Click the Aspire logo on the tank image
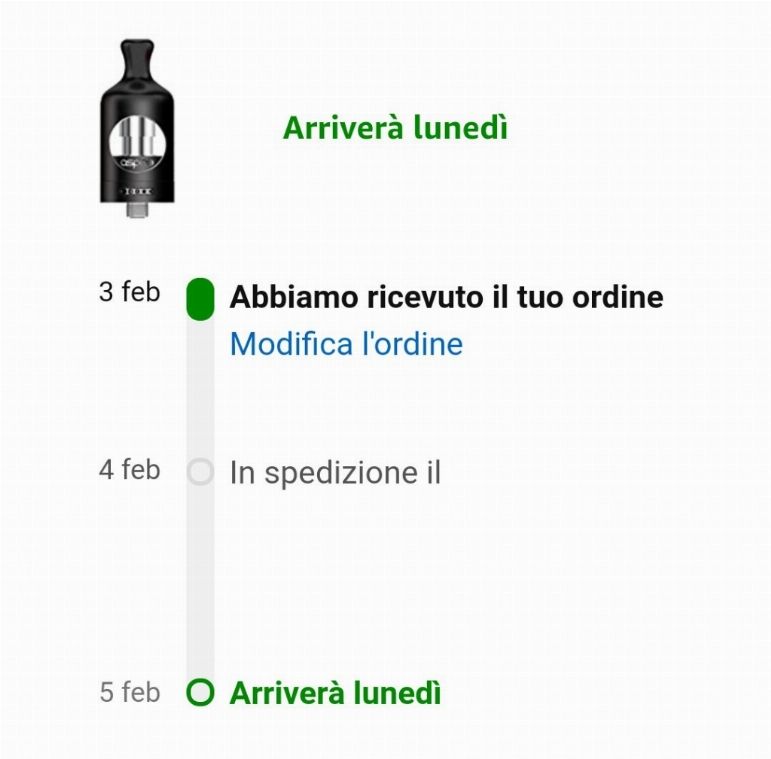Viewport: 771px width, 759px height. pyautogui.click(x=137, y=162)
